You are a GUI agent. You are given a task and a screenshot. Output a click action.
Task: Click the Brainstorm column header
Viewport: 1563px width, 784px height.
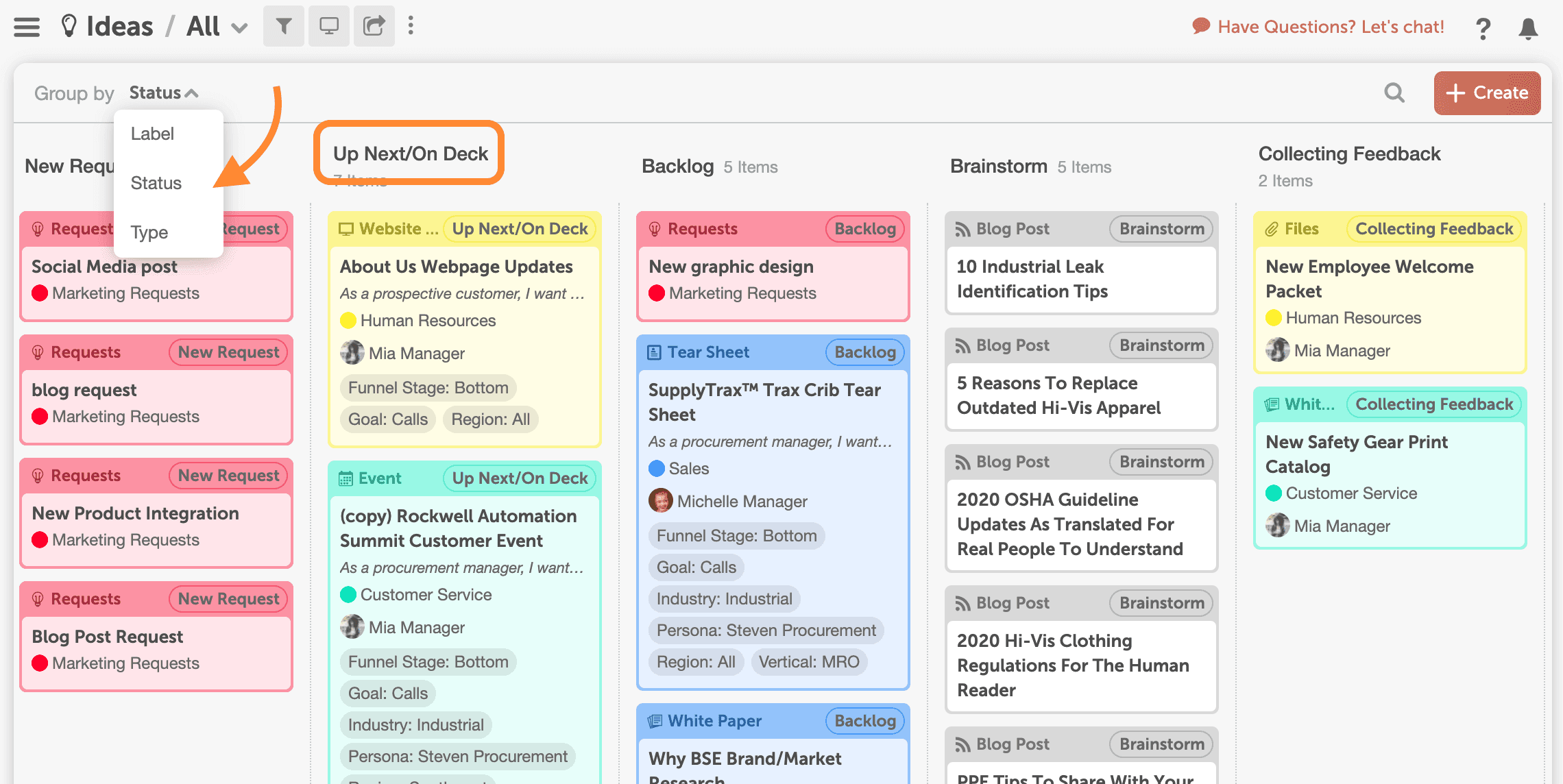(x=999, y=167)
